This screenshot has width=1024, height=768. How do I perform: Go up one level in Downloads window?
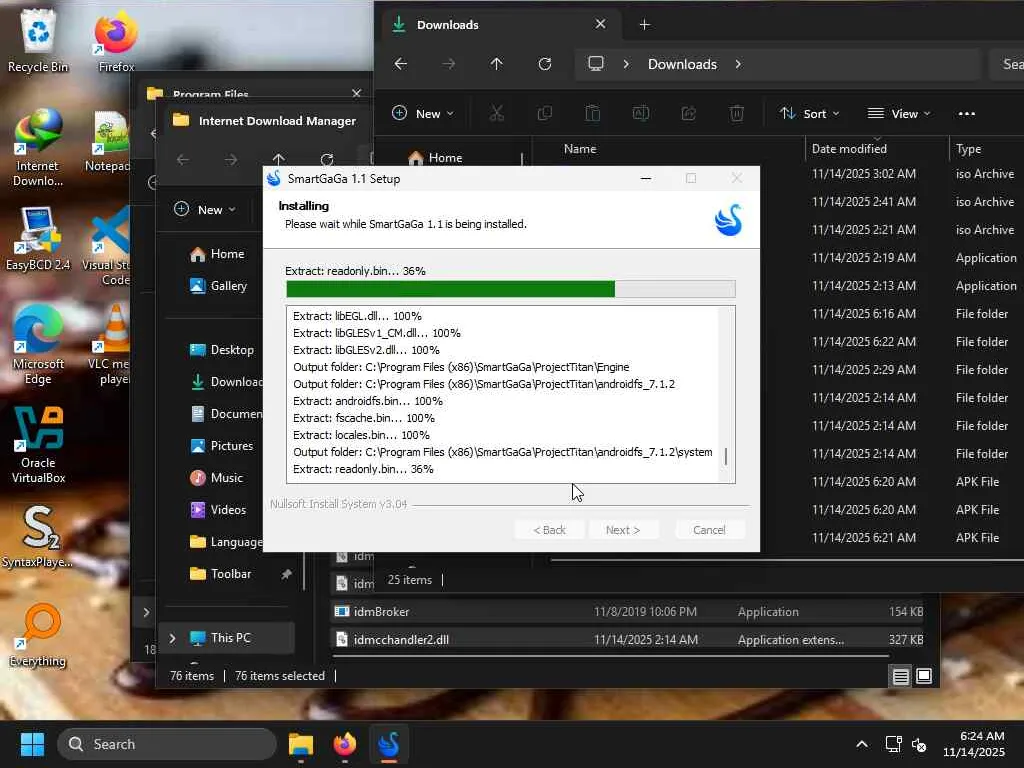point(497,64)
